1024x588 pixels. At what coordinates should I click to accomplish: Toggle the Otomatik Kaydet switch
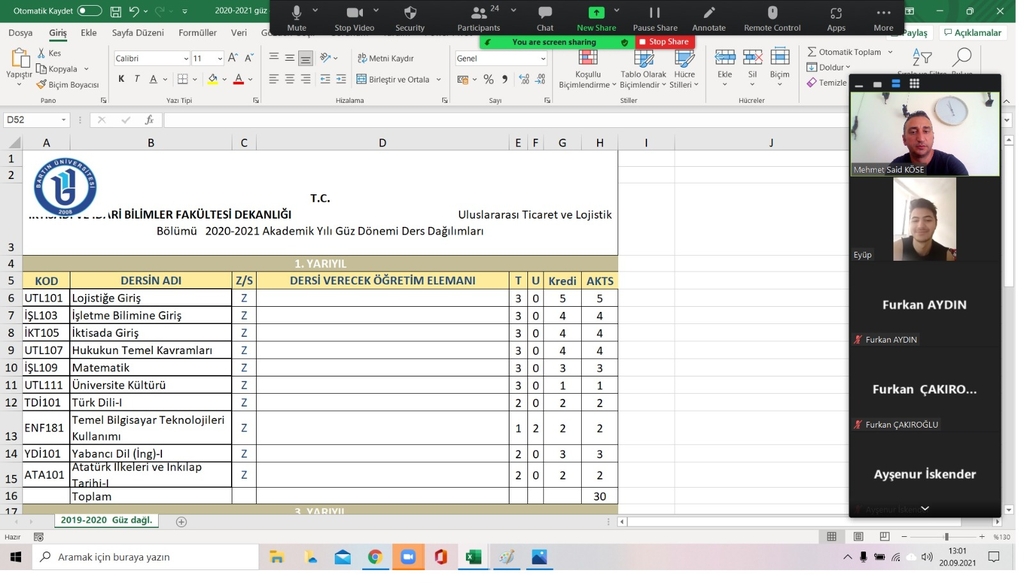pos(89,10)
